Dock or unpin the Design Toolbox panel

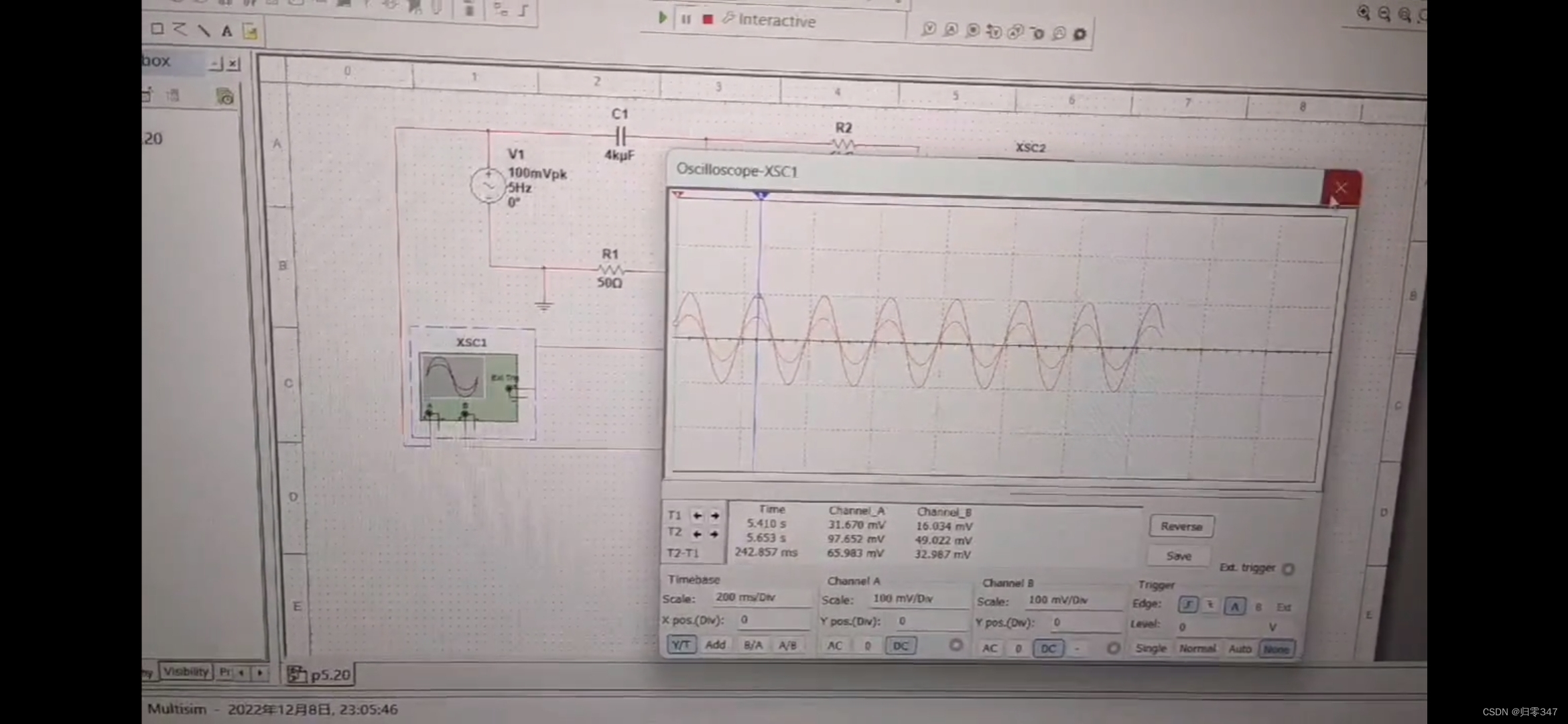[216, 64]
